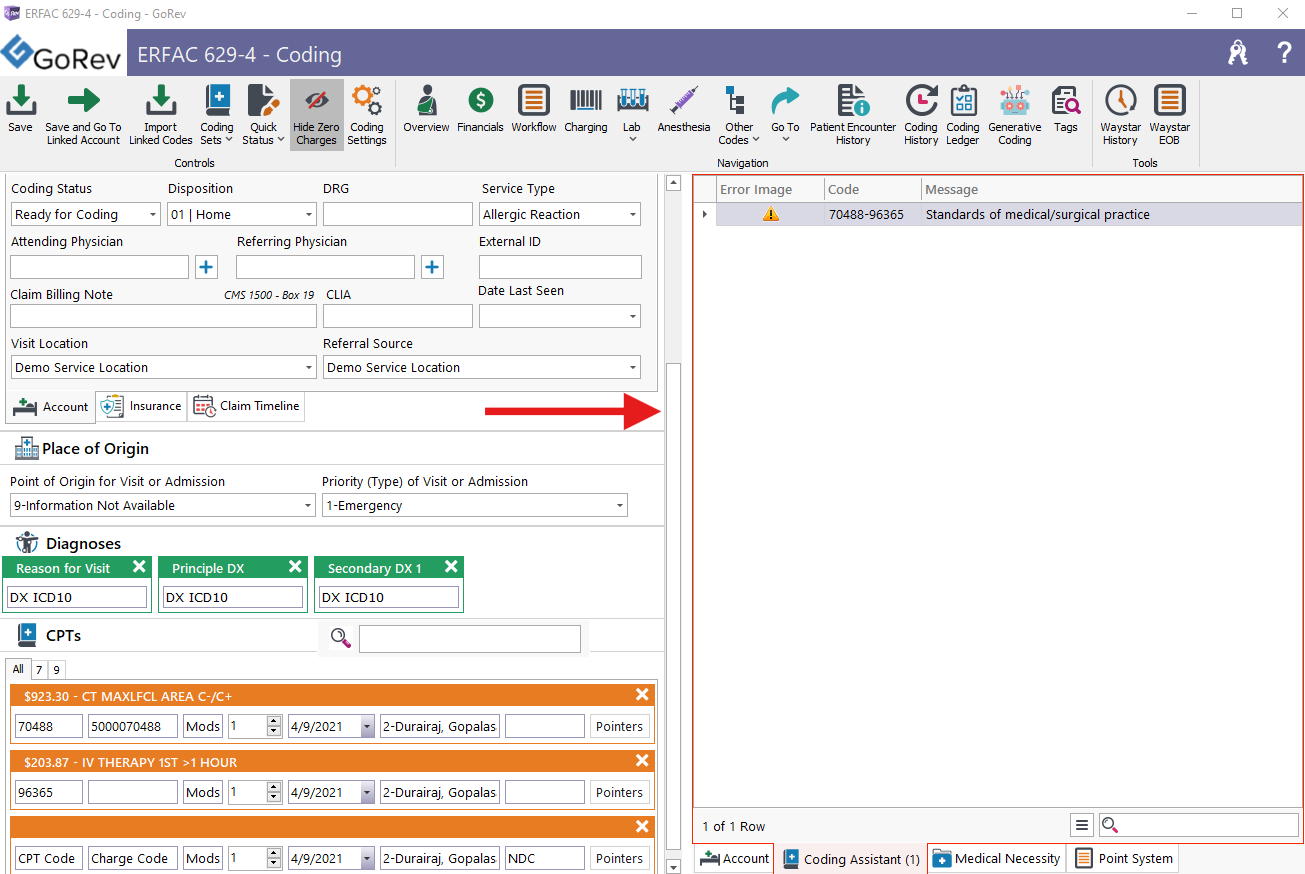The height and width of the screenshot is (874, 1305).
Task: Open the Lab menu
Action: (x=632, y=115)
